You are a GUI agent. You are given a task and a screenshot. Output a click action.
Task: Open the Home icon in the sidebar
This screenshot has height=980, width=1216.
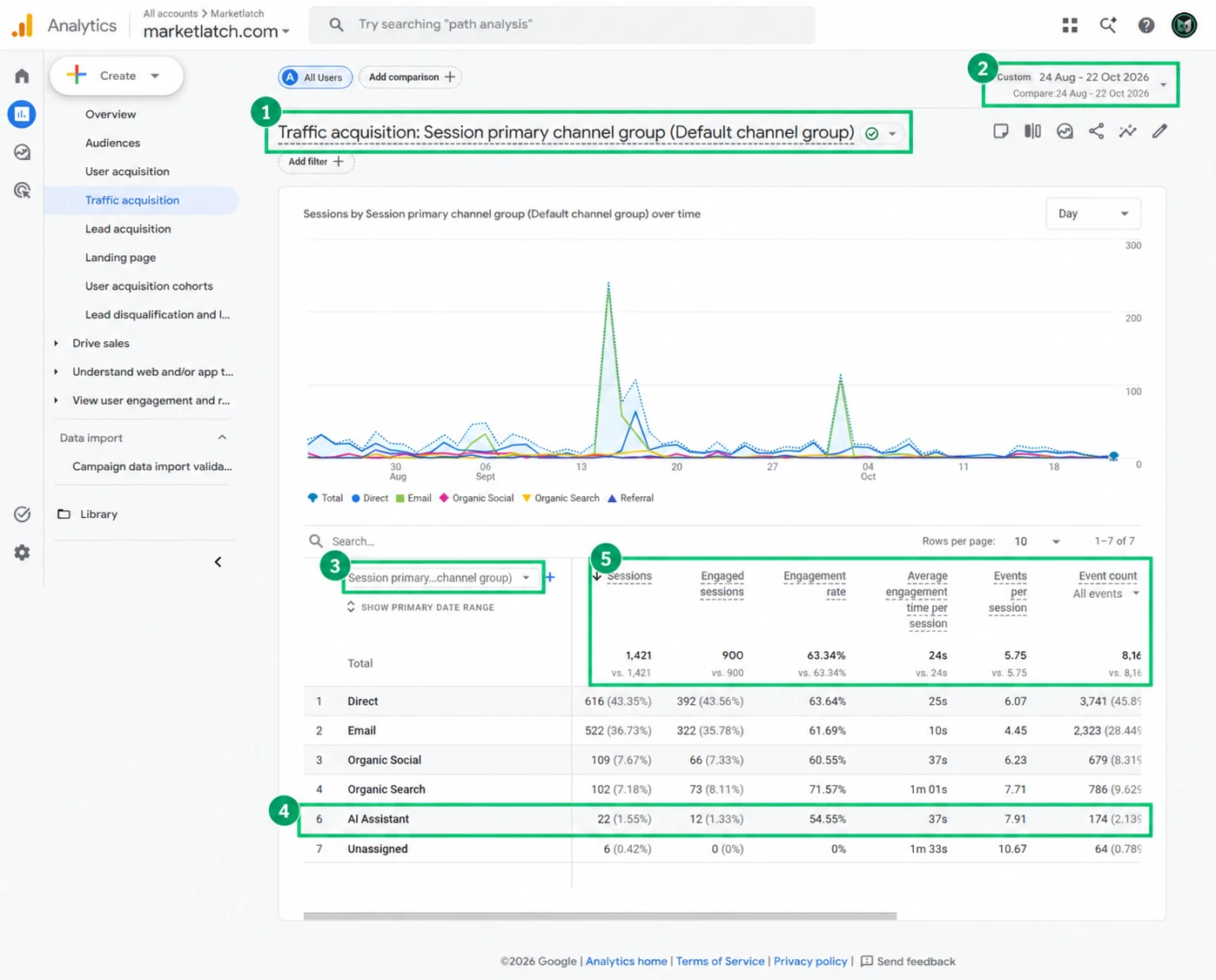point(22,76)
